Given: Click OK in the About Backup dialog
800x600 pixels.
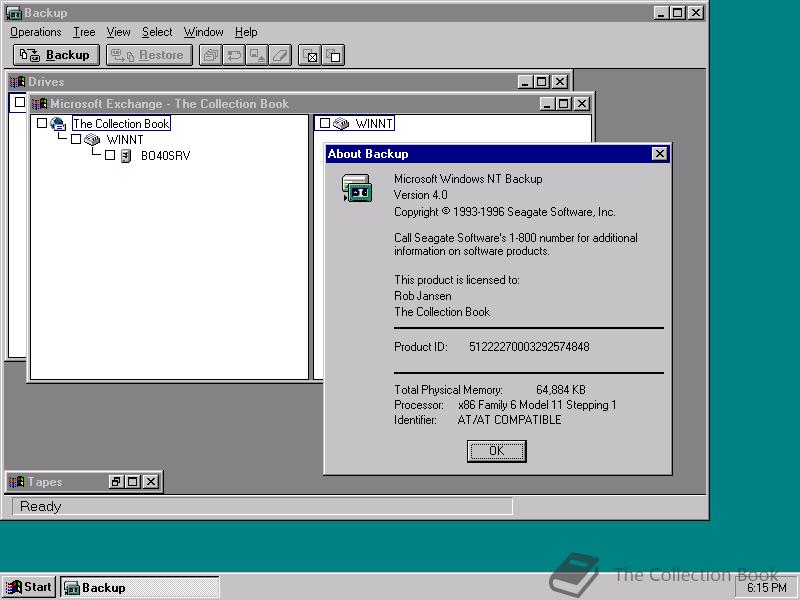Looking at the screenshot, I should (496, 451).
